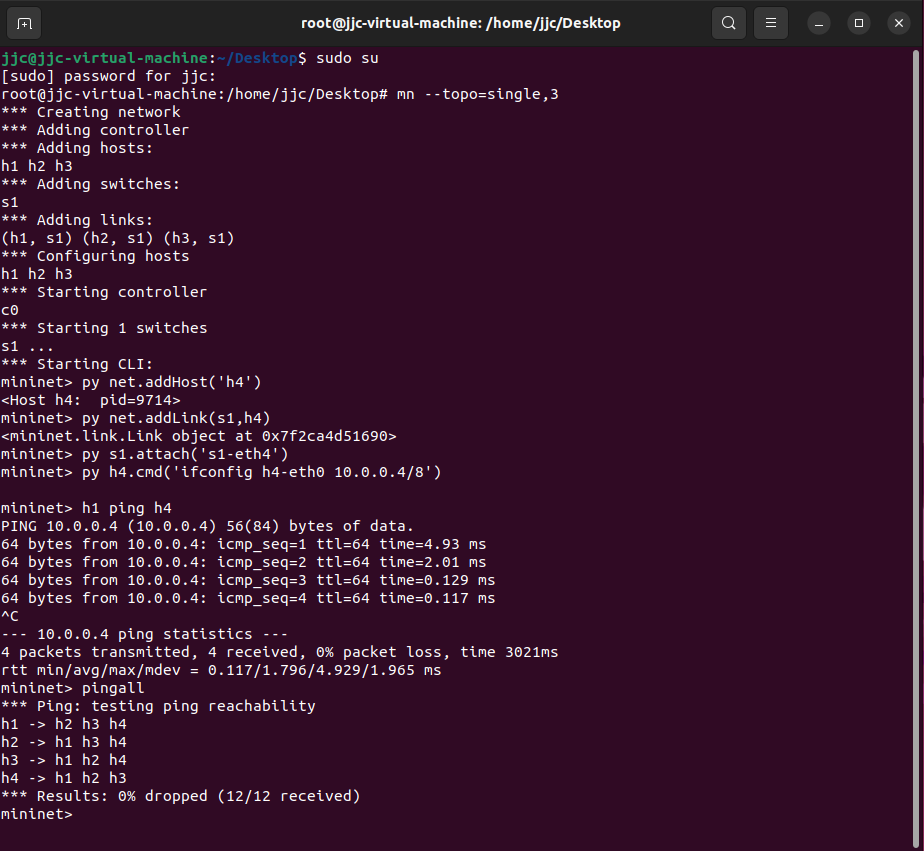Open the hamburger menu
Screen dimensions: 924x851
771,23
